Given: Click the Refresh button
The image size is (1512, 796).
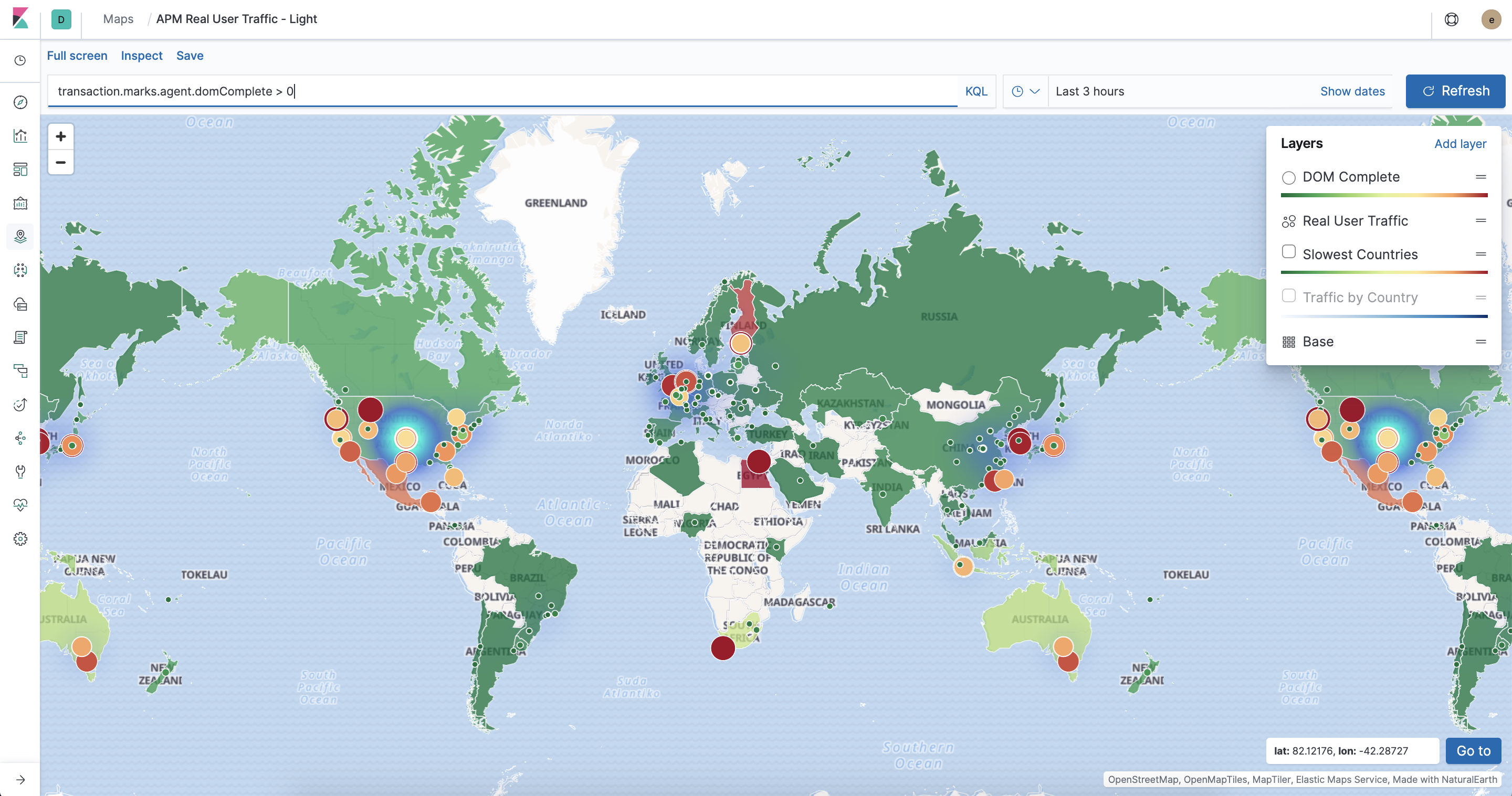Looking at the screenshot, I should 1455,91.
